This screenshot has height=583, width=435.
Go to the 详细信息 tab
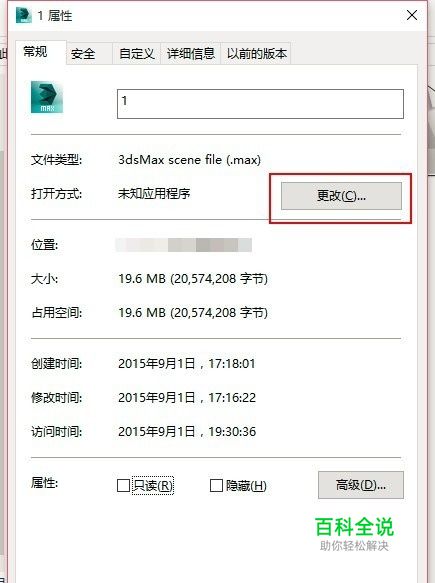(191, 54)
